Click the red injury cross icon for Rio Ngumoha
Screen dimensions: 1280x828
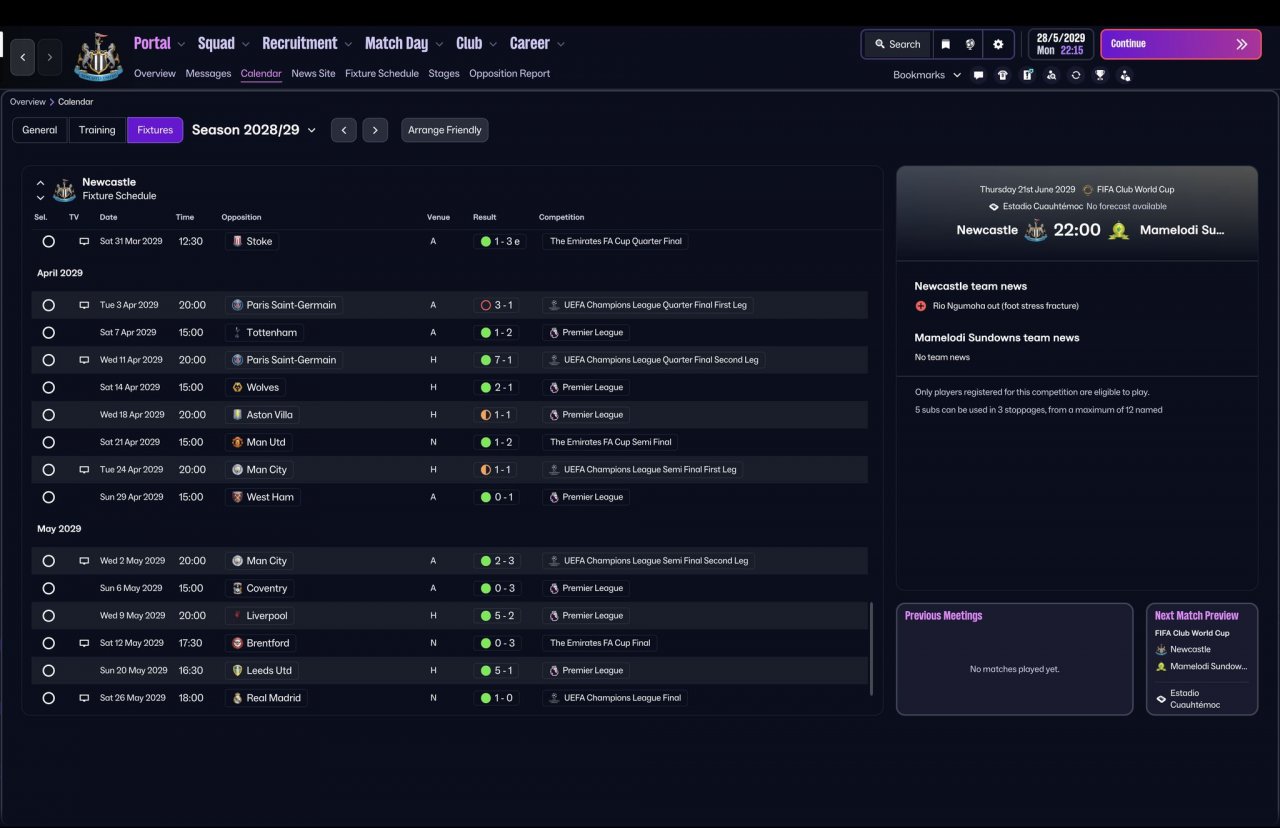[x=921, y=306]
